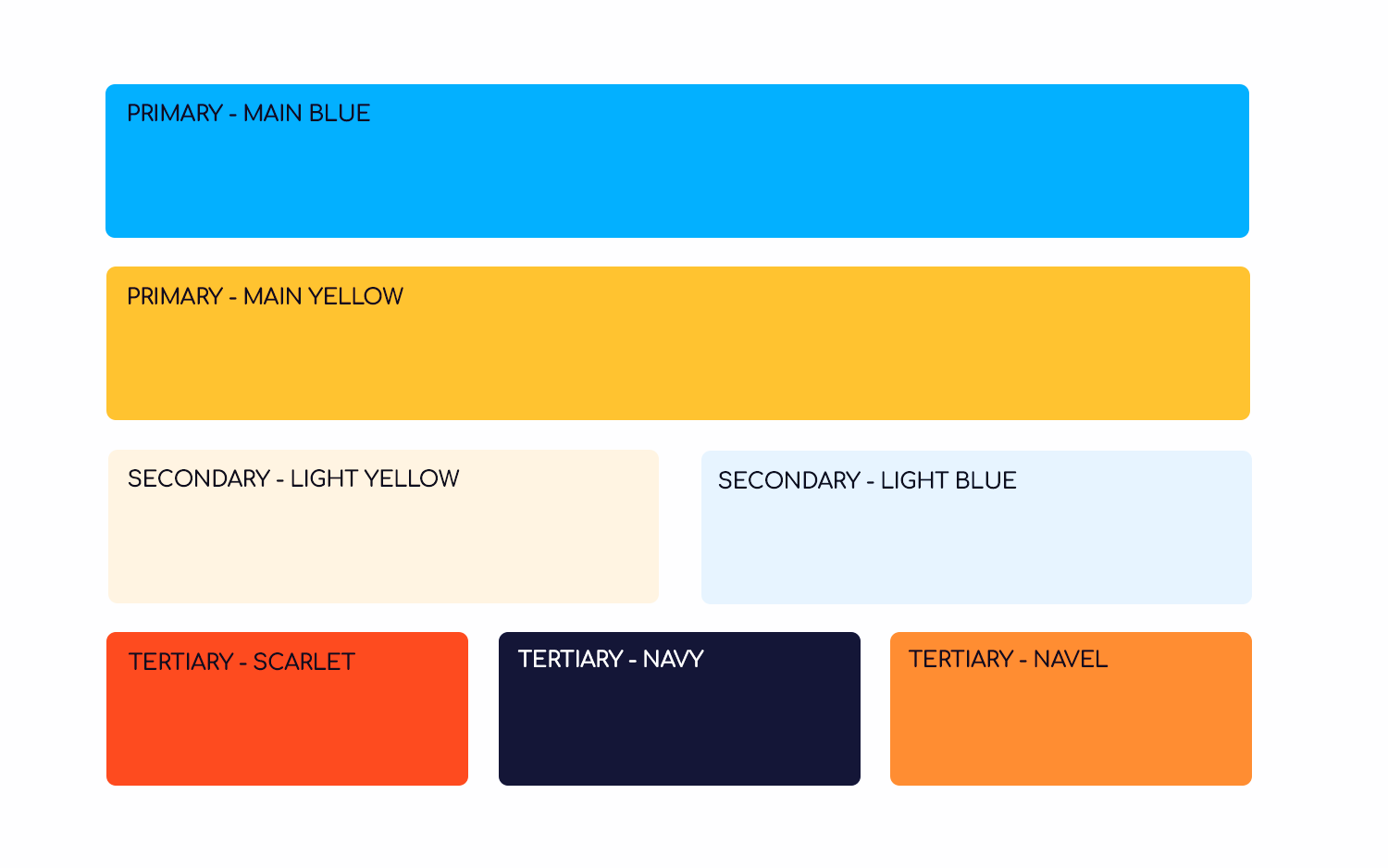Click the 'TERTIARY - NAVY' label
Image resolution: width=1388 pixels, height=868 pixels.
tap(611, 659)
